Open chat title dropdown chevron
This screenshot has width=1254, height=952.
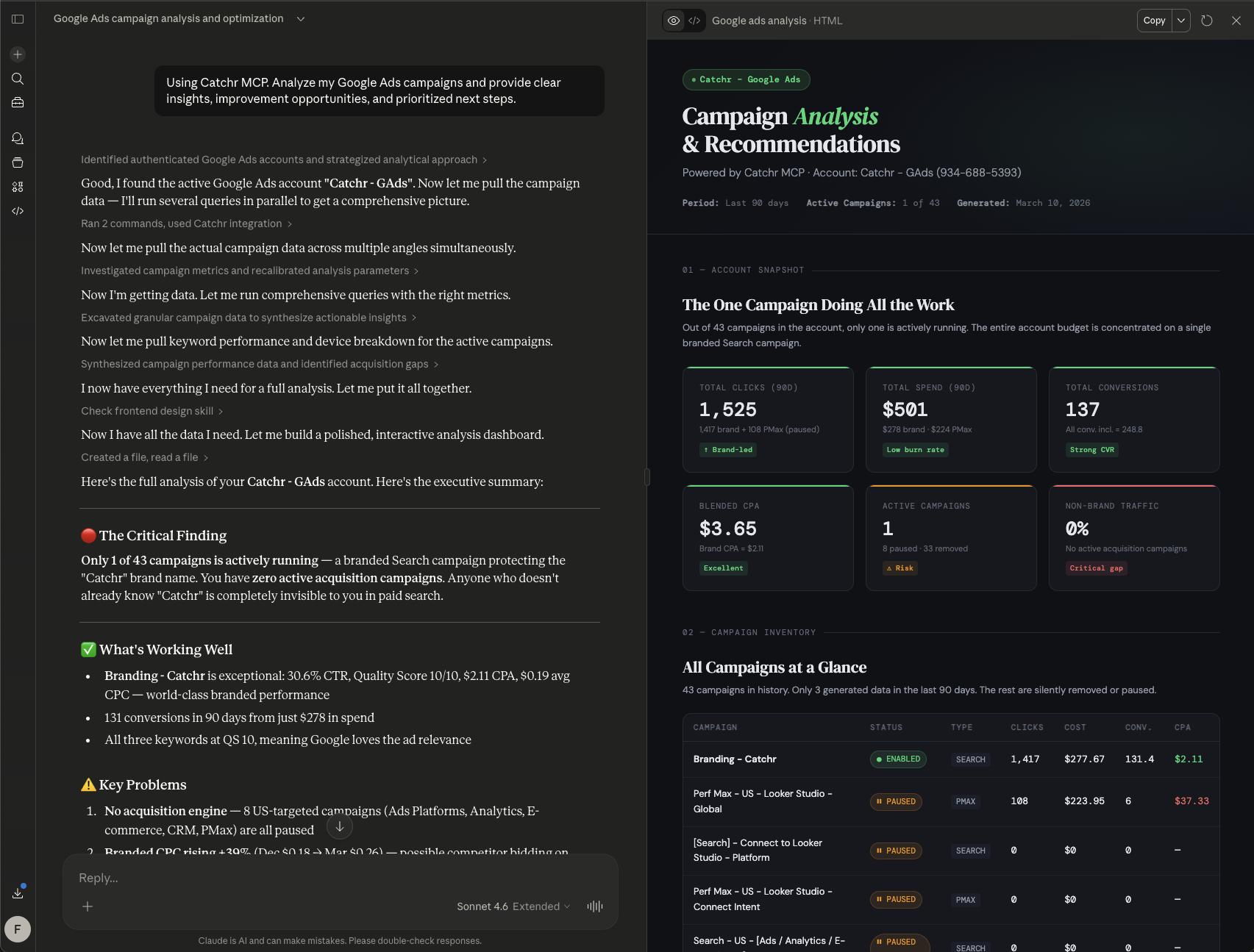pos(301,19)
